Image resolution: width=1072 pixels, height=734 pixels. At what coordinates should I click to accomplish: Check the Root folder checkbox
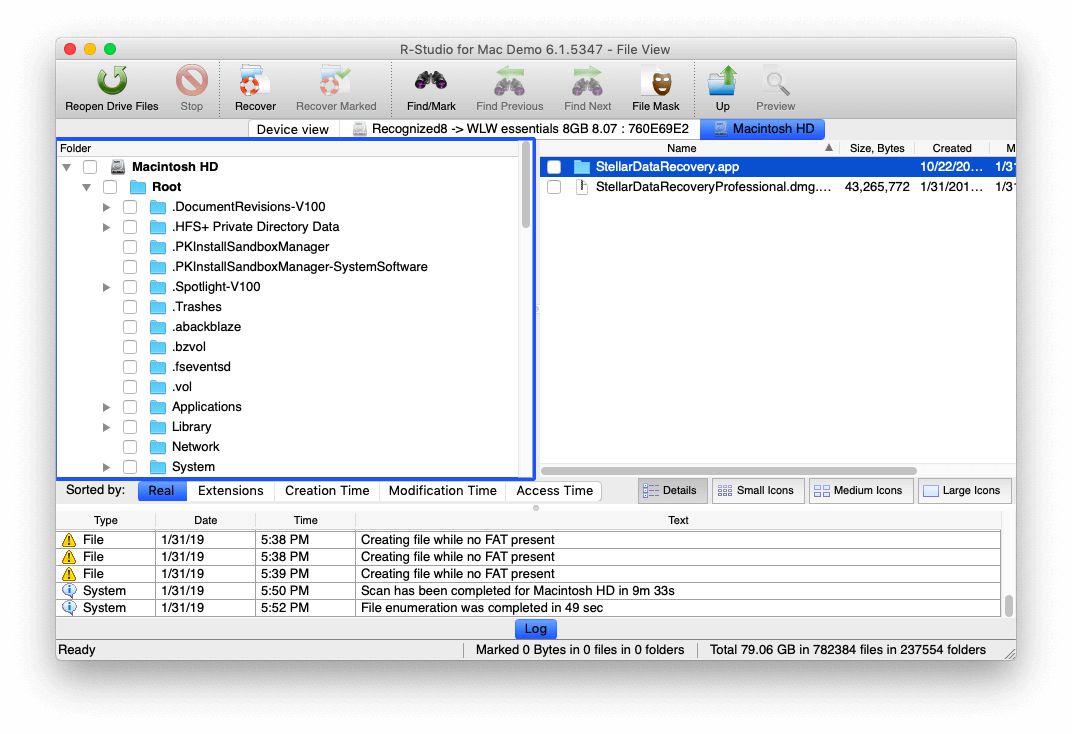110,187
